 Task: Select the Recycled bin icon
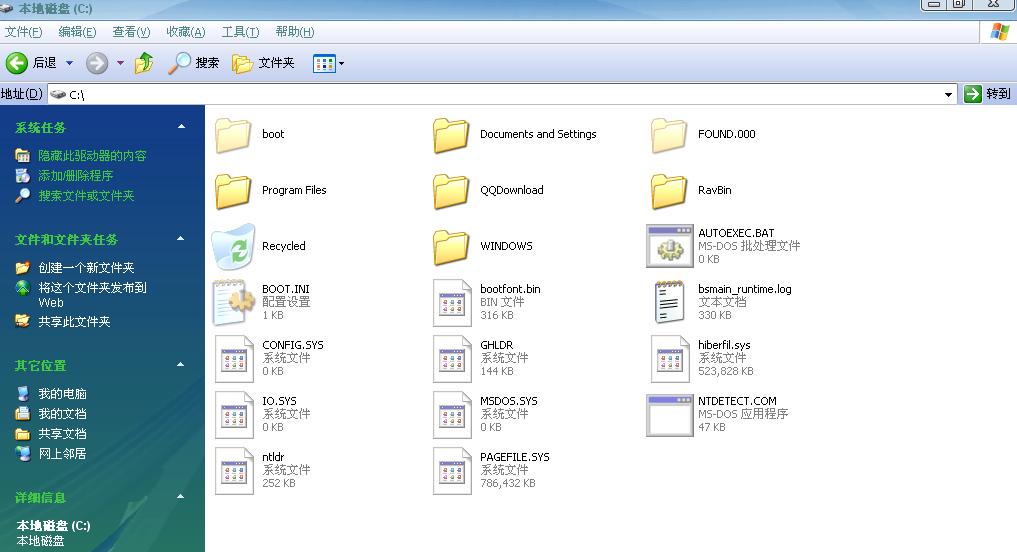233,246
